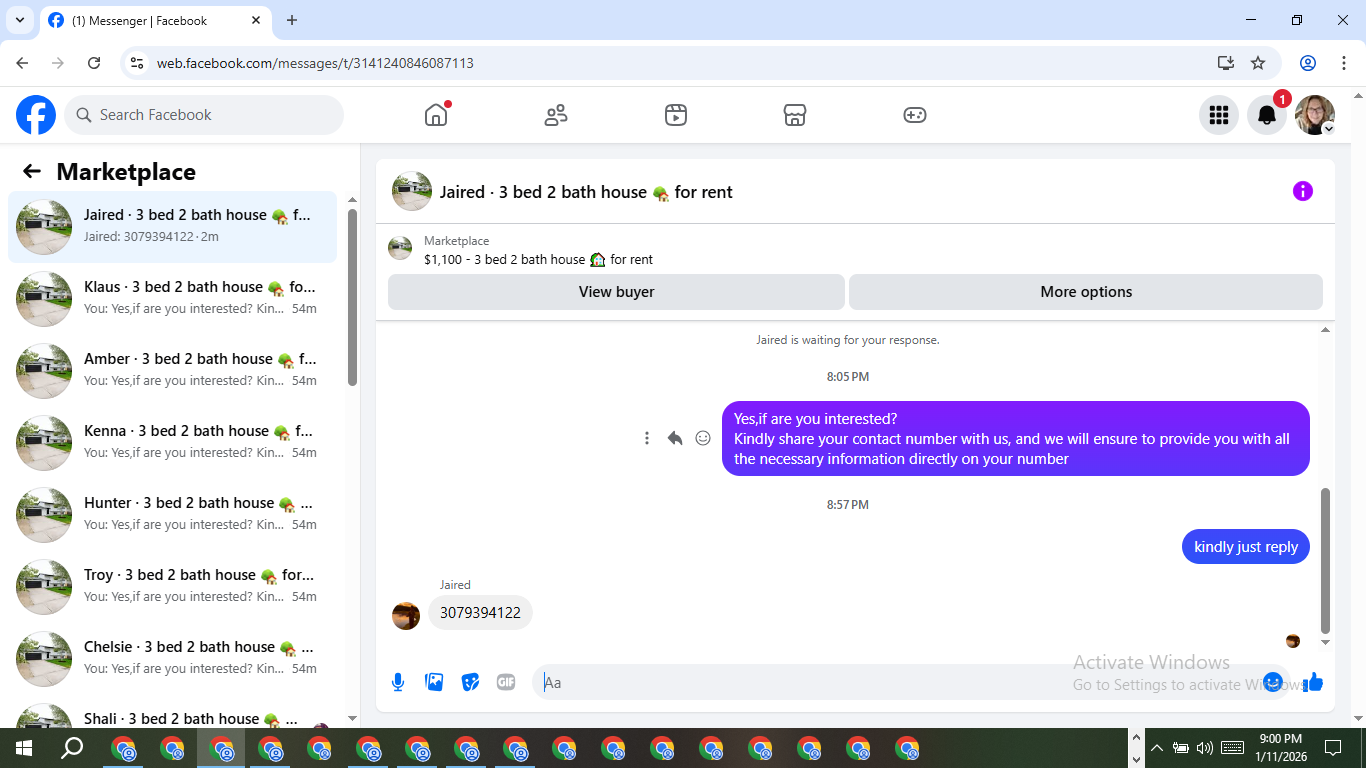Click the back arrow beside Marketplace
The image size is (1366, 768).
[32, 171]
